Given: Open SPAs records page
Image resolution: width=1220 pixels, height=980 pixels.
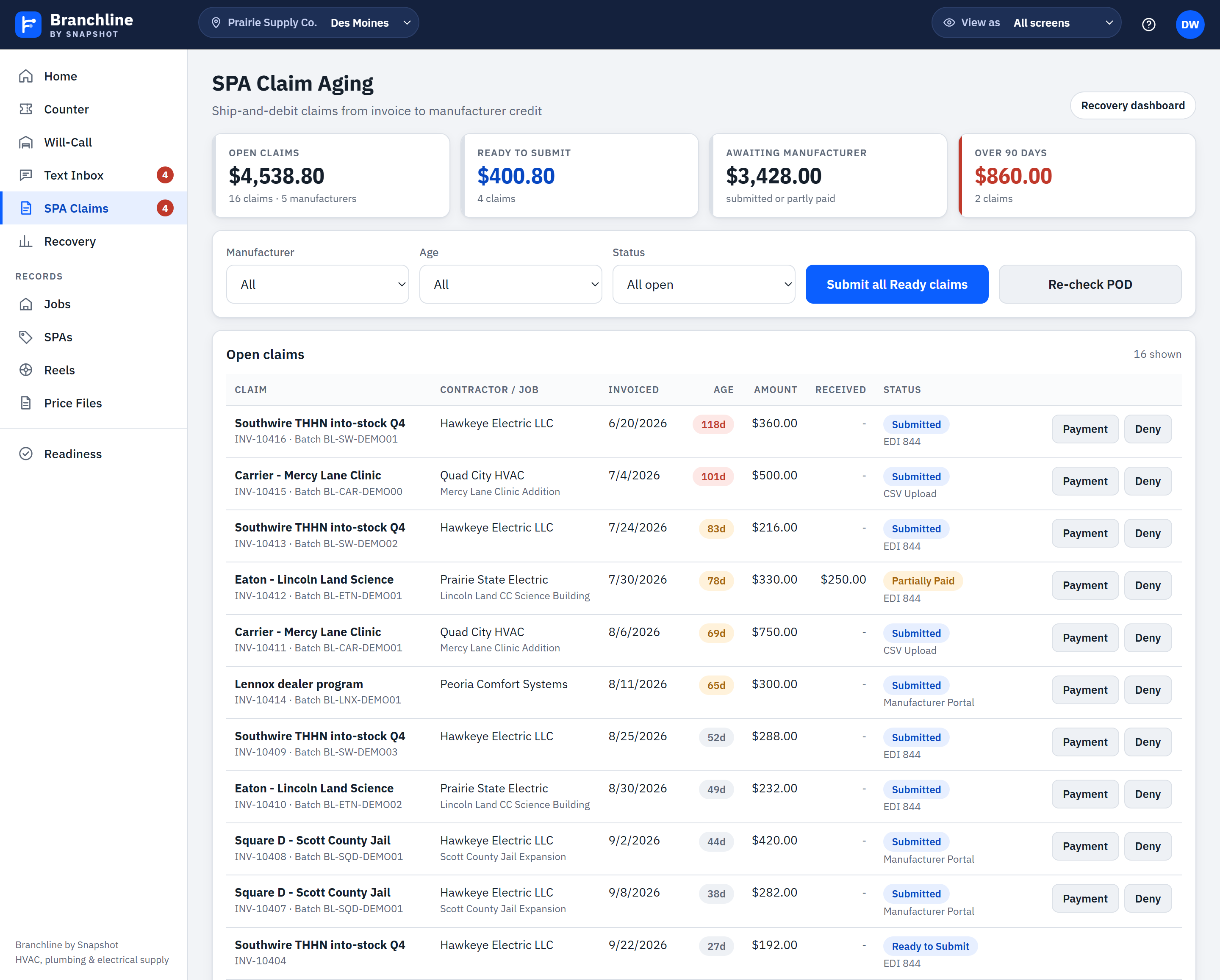Looking at the screenshot, I should click(x=93, y=337).
